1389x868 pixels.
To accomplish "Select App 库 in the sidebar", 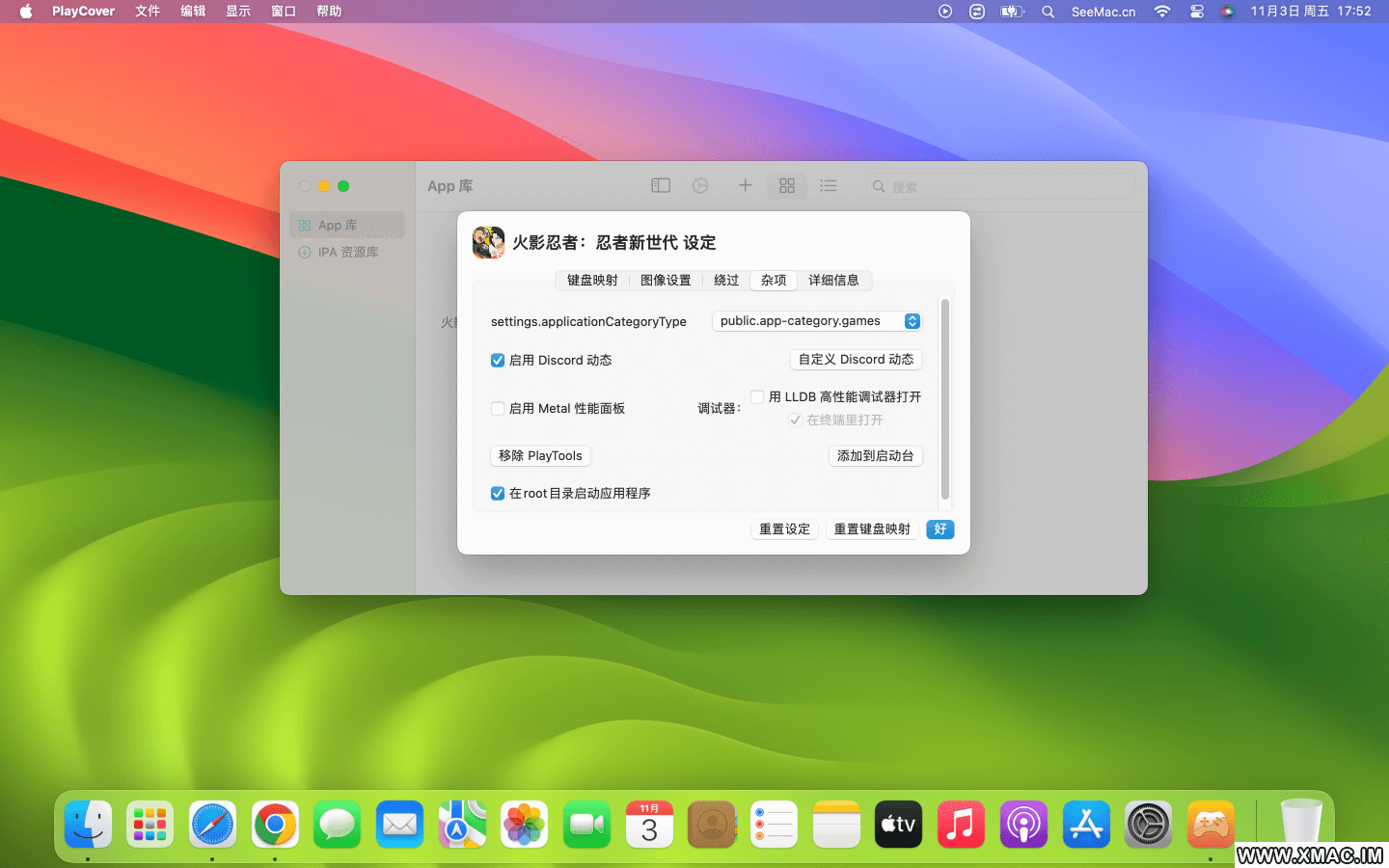I will pos(347,225).
